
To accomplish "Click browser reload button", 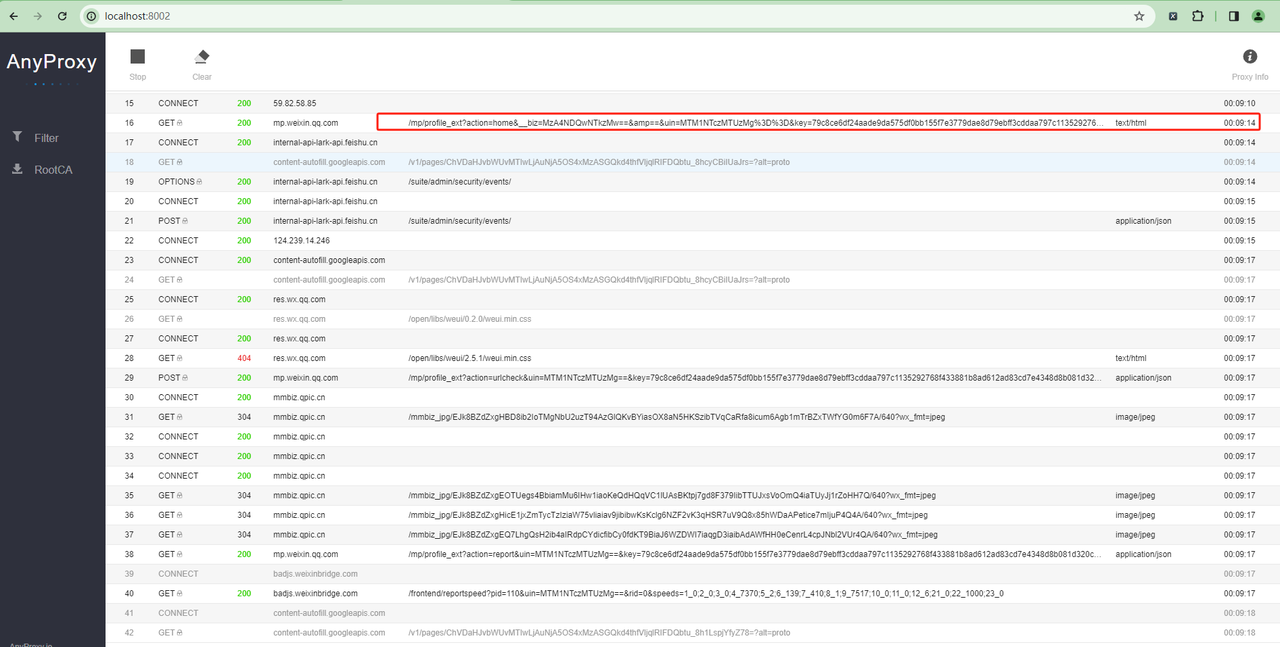I will (x=63, y=16).
